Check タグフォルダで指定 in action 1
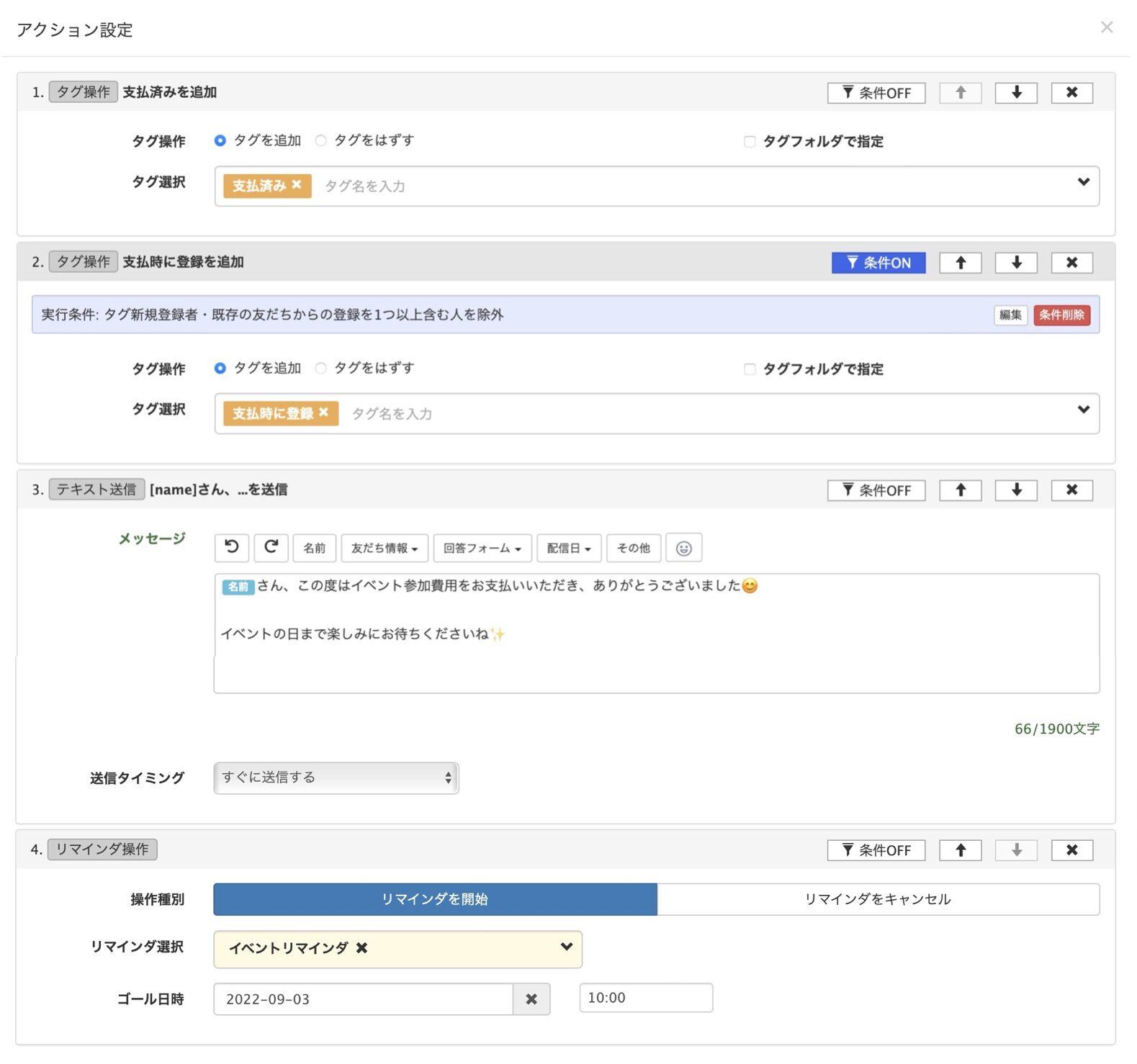Screen dimensions: 1137x1064 [x=750, y=141]
